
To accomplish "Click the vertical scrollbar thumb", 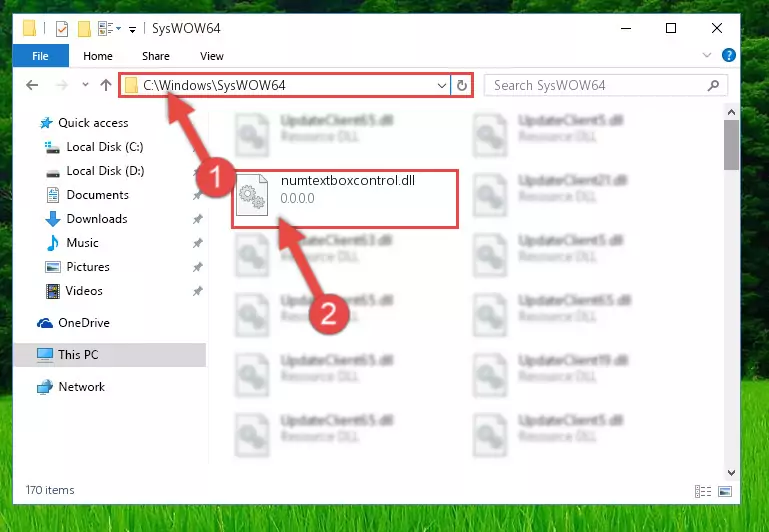I will coord(731,145).
